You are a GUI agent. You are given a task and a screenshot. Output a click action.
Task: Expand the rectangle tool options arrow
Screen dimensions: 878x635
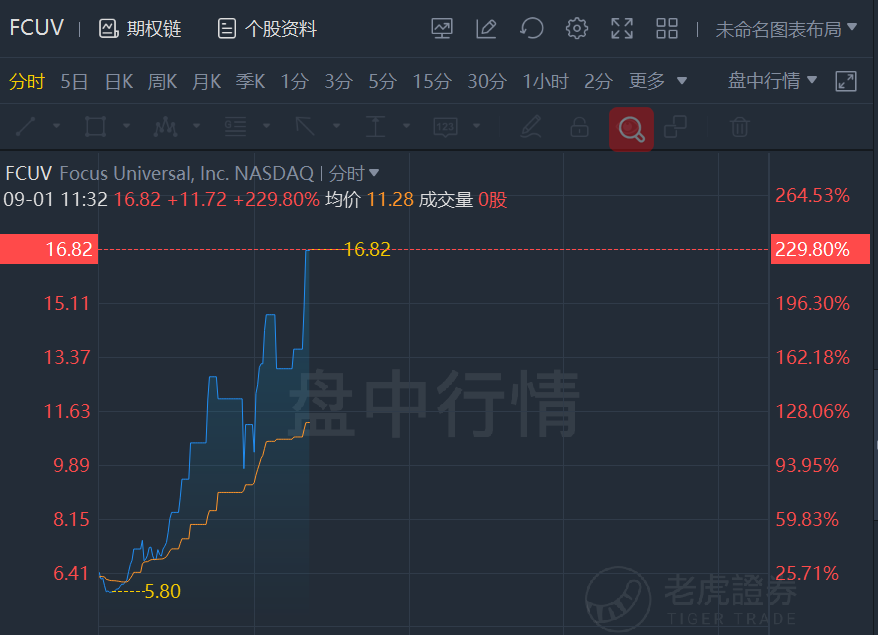click(x=127, y=126)
